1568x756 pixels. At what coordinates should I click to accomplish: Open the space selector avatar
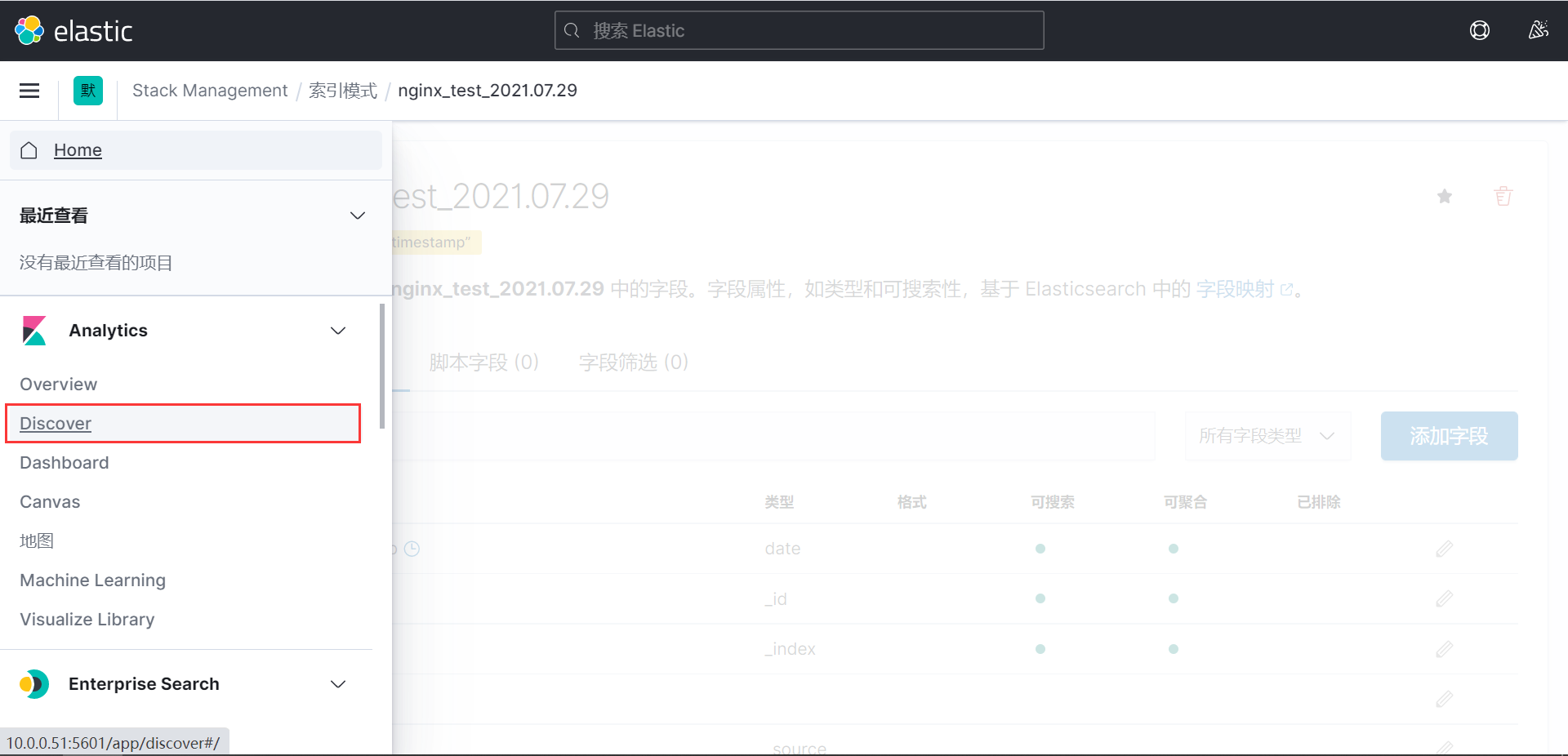(x=88, y=91)
